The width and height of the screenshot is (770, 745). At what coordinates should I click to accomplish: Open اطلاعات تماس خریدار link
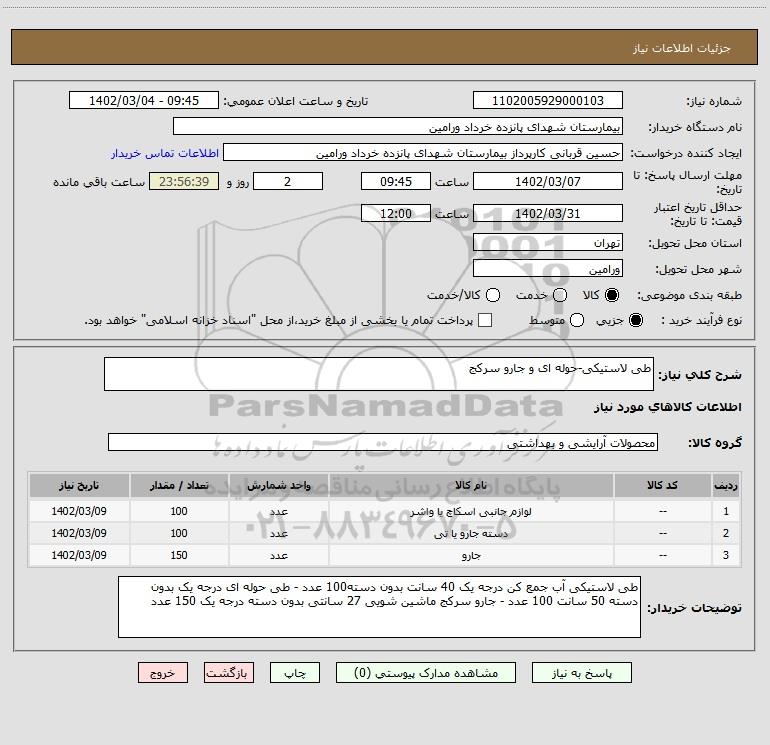(x=165, y=153)
